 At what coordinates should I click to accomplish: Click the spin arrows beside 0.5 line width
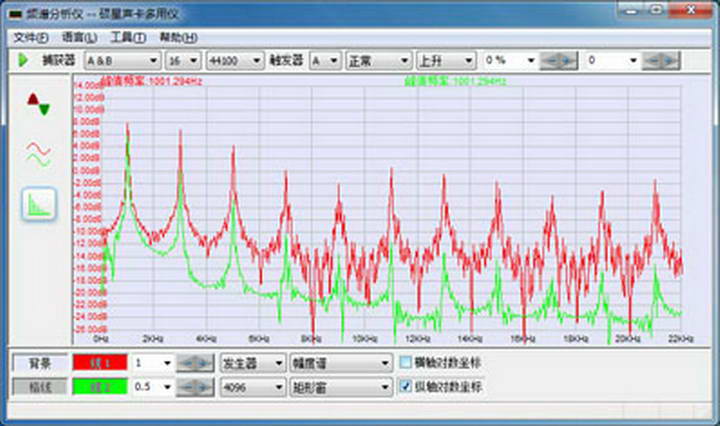point(196,386)
